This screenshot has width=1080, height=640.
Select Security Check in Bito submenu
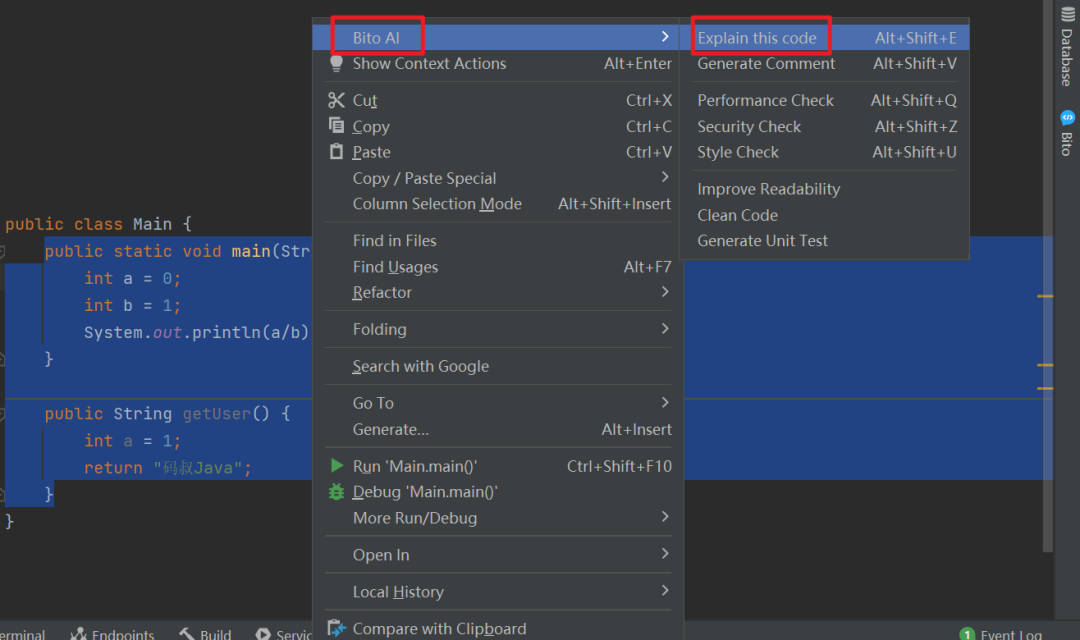tap(824, 127)
